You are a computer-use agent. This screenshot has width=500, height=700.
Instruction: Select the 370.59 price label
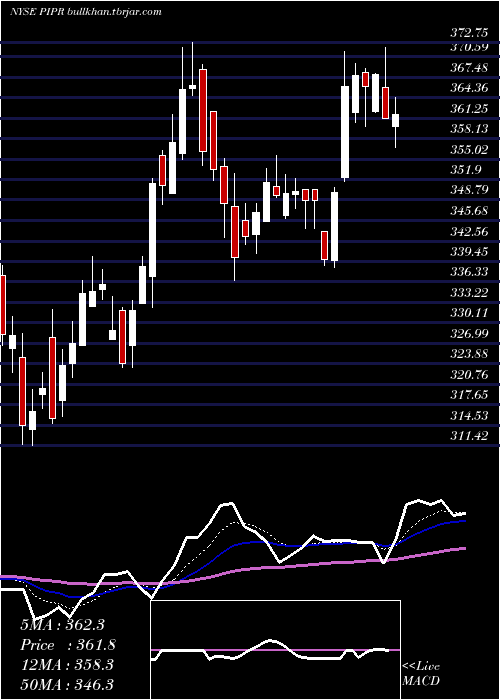pyautogui.click(x=469, y=46)
